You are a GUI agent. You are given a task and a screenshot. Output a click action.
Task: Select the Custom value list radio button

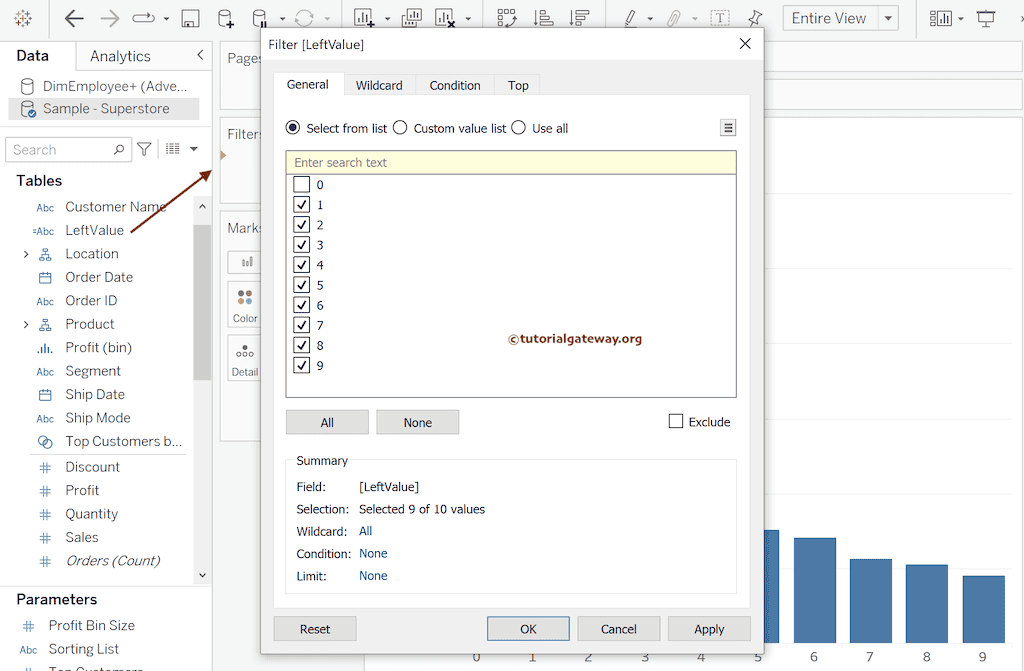tap(400, 128)
